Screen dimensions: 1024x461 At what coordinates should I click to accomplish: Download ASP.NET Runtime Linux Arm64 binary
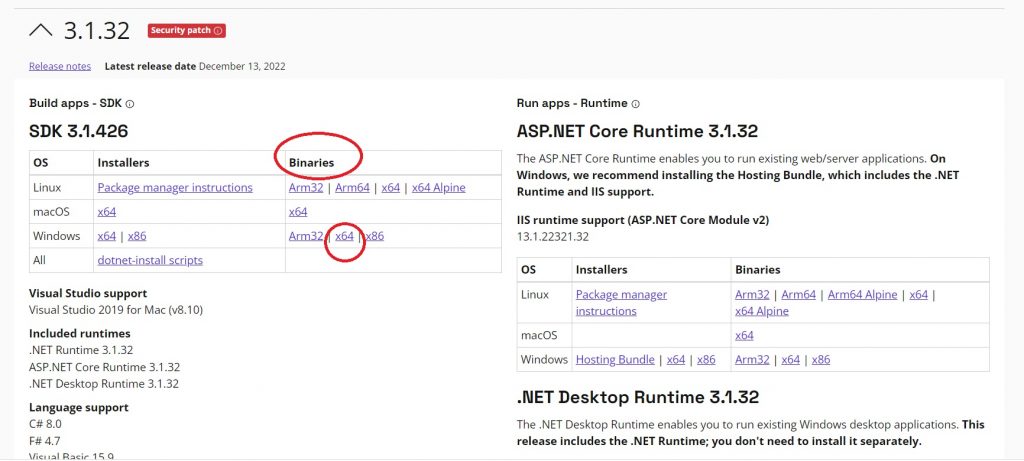799,294
